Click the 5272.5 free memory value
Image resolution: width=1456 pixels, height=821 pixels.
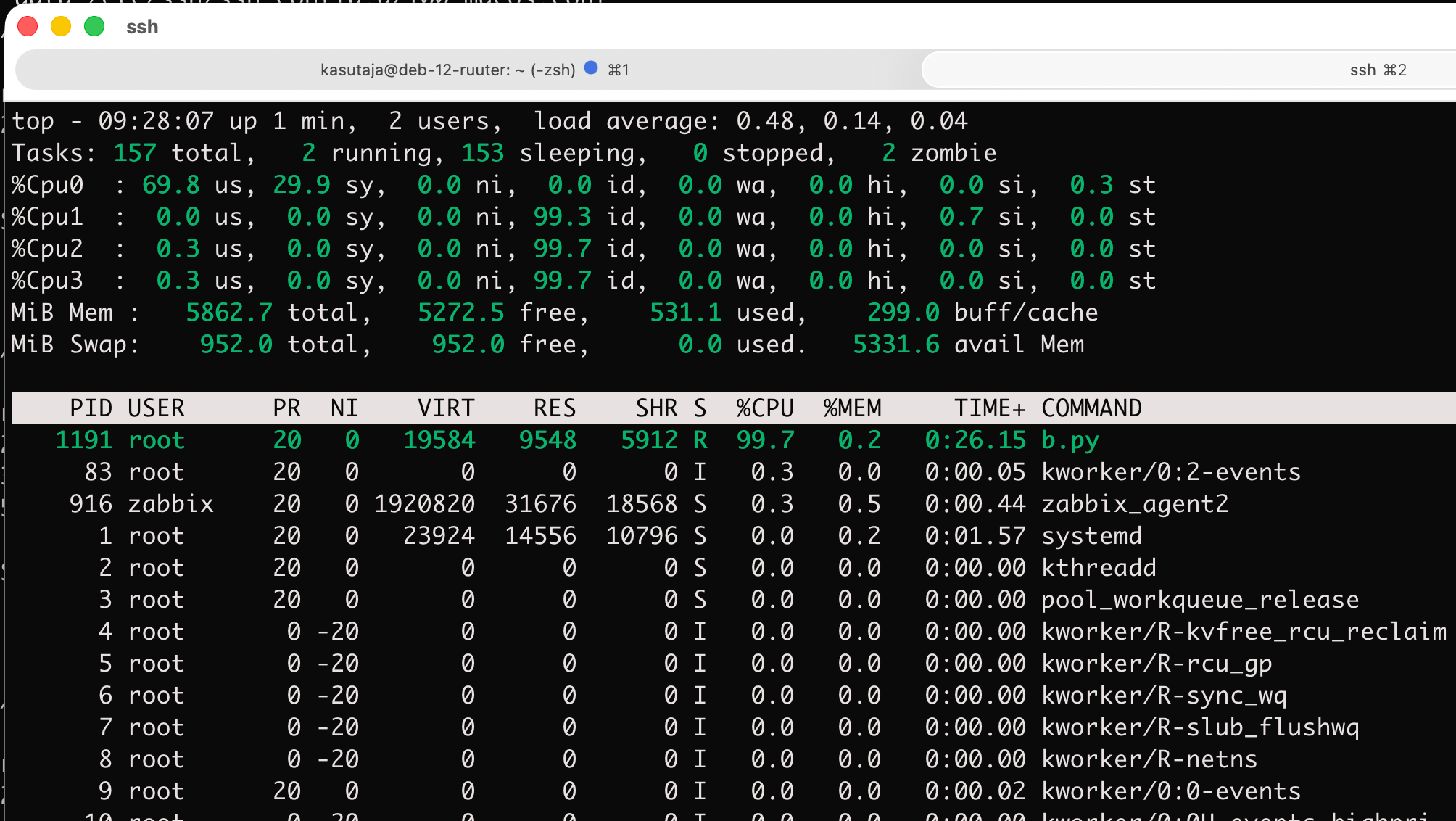tap(460, 313)
